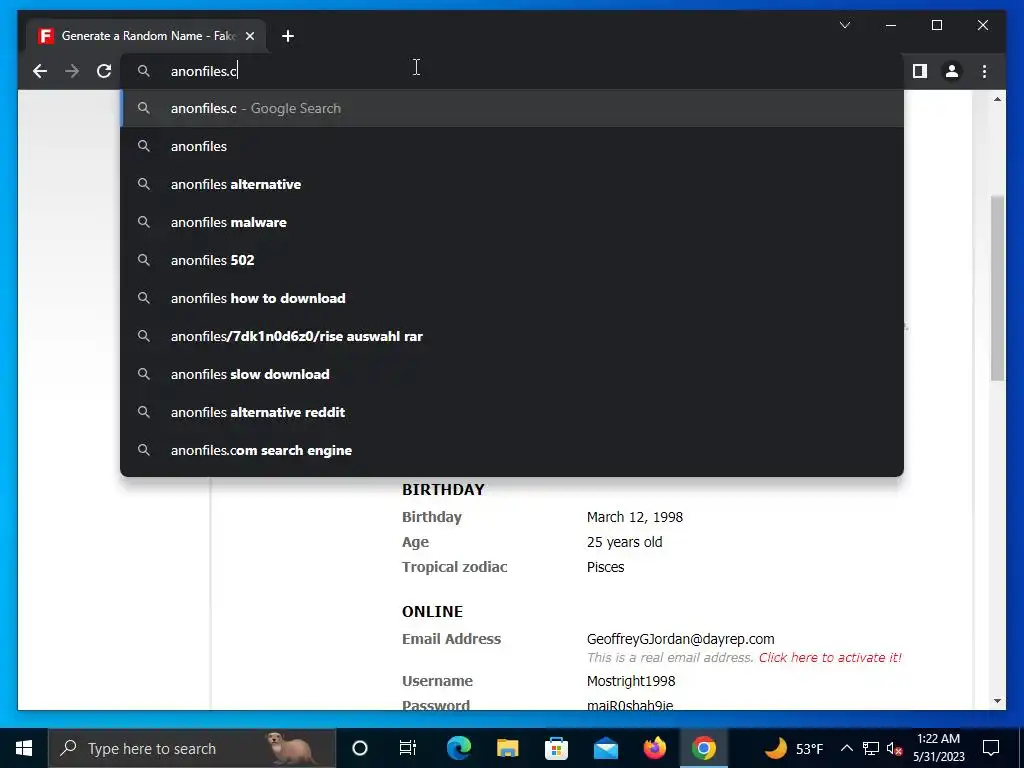Screen dimensions: 1024x768
Task: Open the tab search chevron in title bar
Action: 844,25
